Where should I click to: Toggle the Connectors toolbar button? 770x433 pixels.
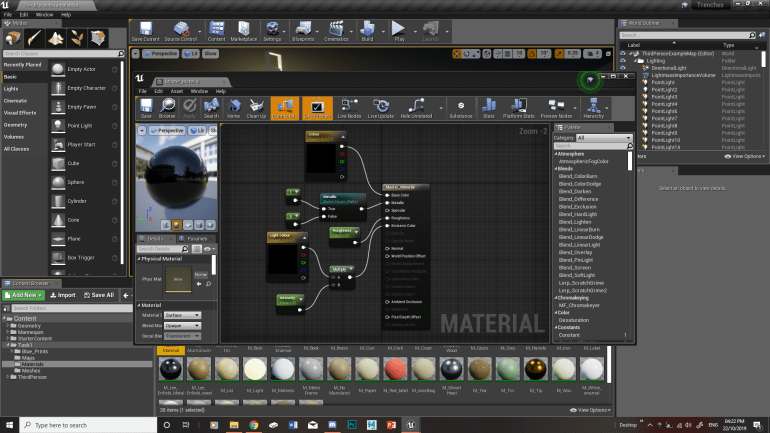click(284, 108)
